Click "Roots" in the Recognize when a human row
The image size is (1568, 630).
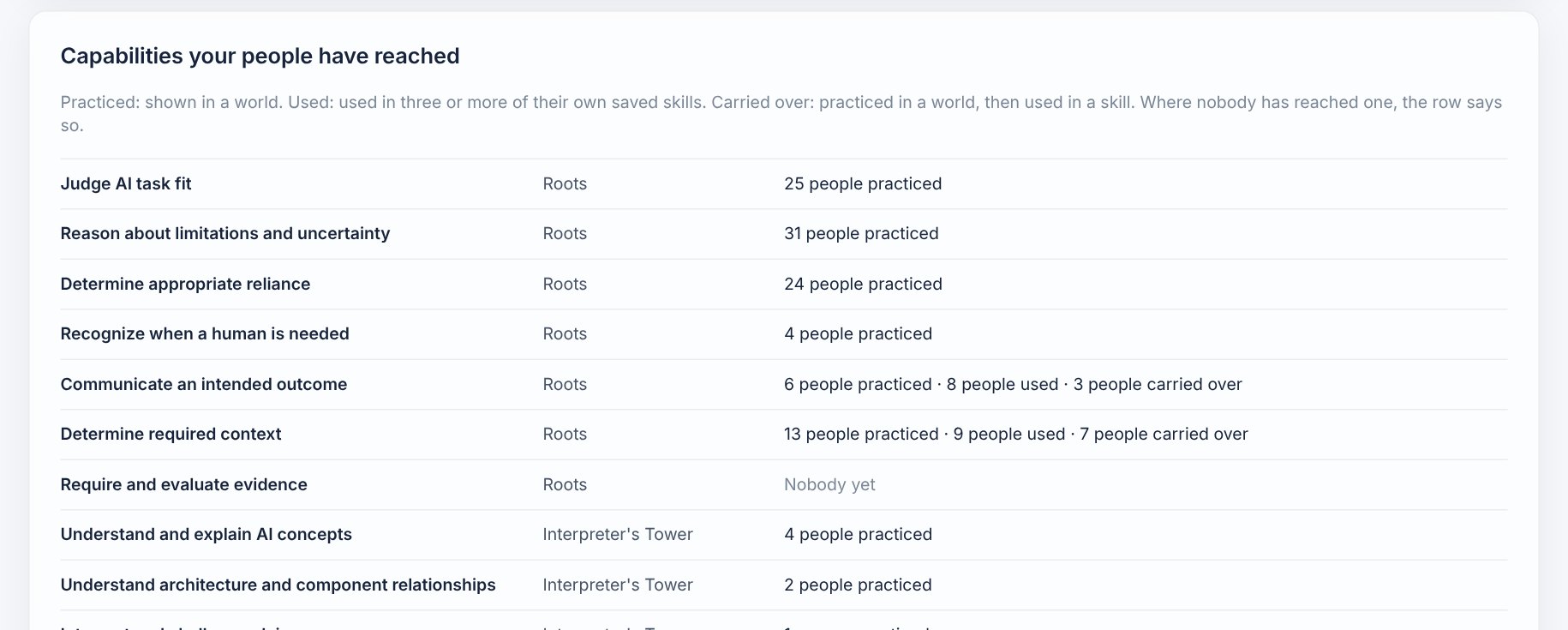(565, 333)
